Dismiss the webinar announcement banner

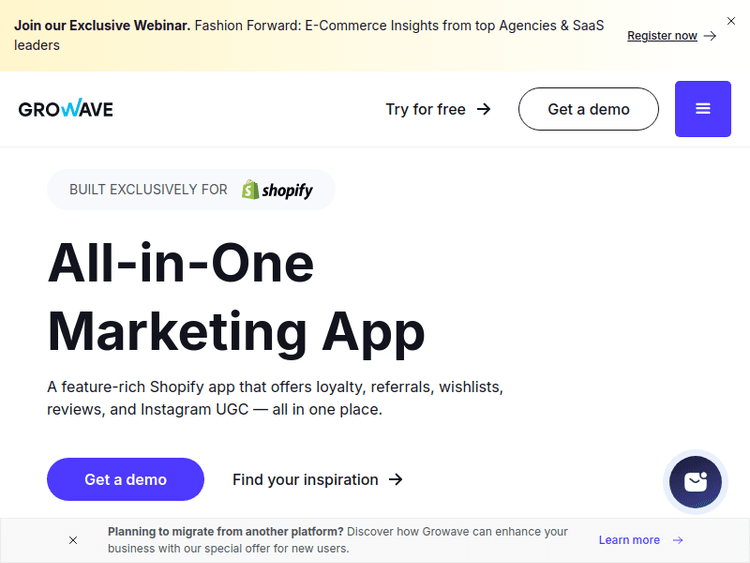click(731, 20)
